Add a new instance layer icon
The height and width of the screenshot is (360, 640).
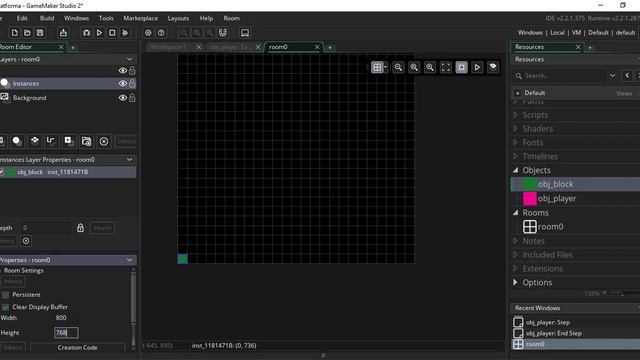click(17, 141)
